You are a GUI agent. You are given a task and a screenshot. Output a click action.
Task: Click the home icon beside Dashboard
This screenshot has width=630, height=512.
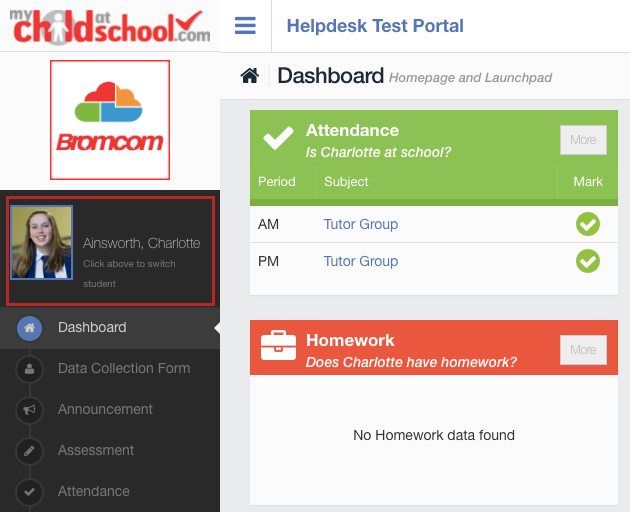click(250, 76)
